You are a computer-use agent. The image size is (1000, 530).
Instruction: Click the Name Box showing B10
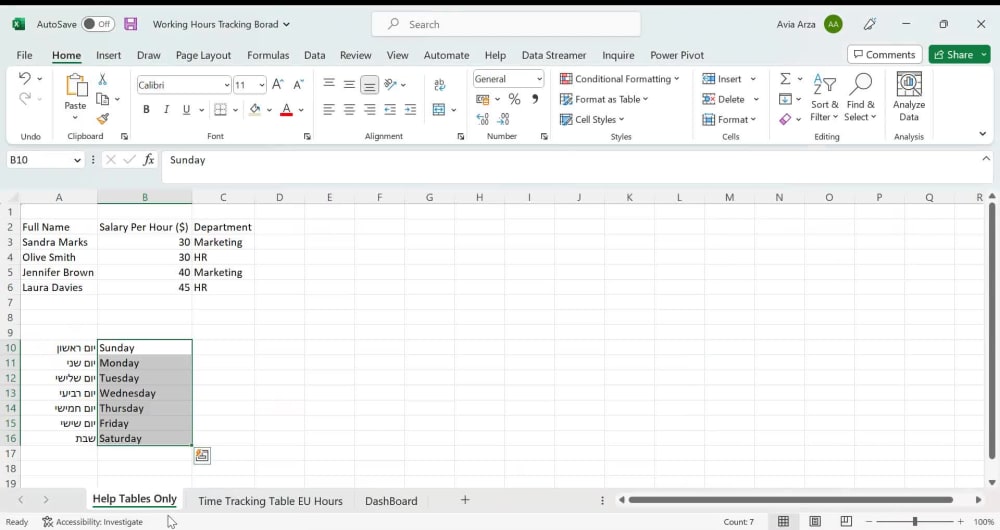[x=45, y=159]
